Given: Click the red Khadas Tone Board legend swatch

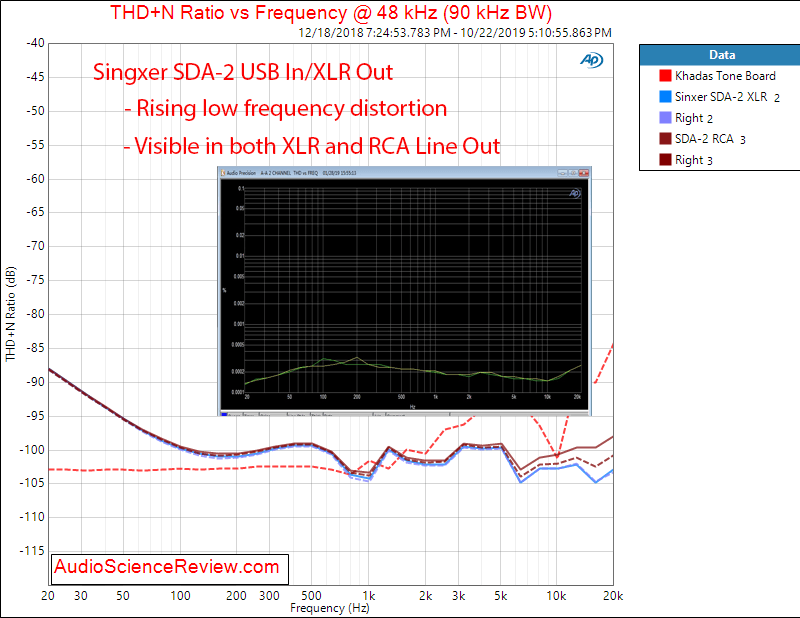Looking at the screenshot, I should [665, 76].
